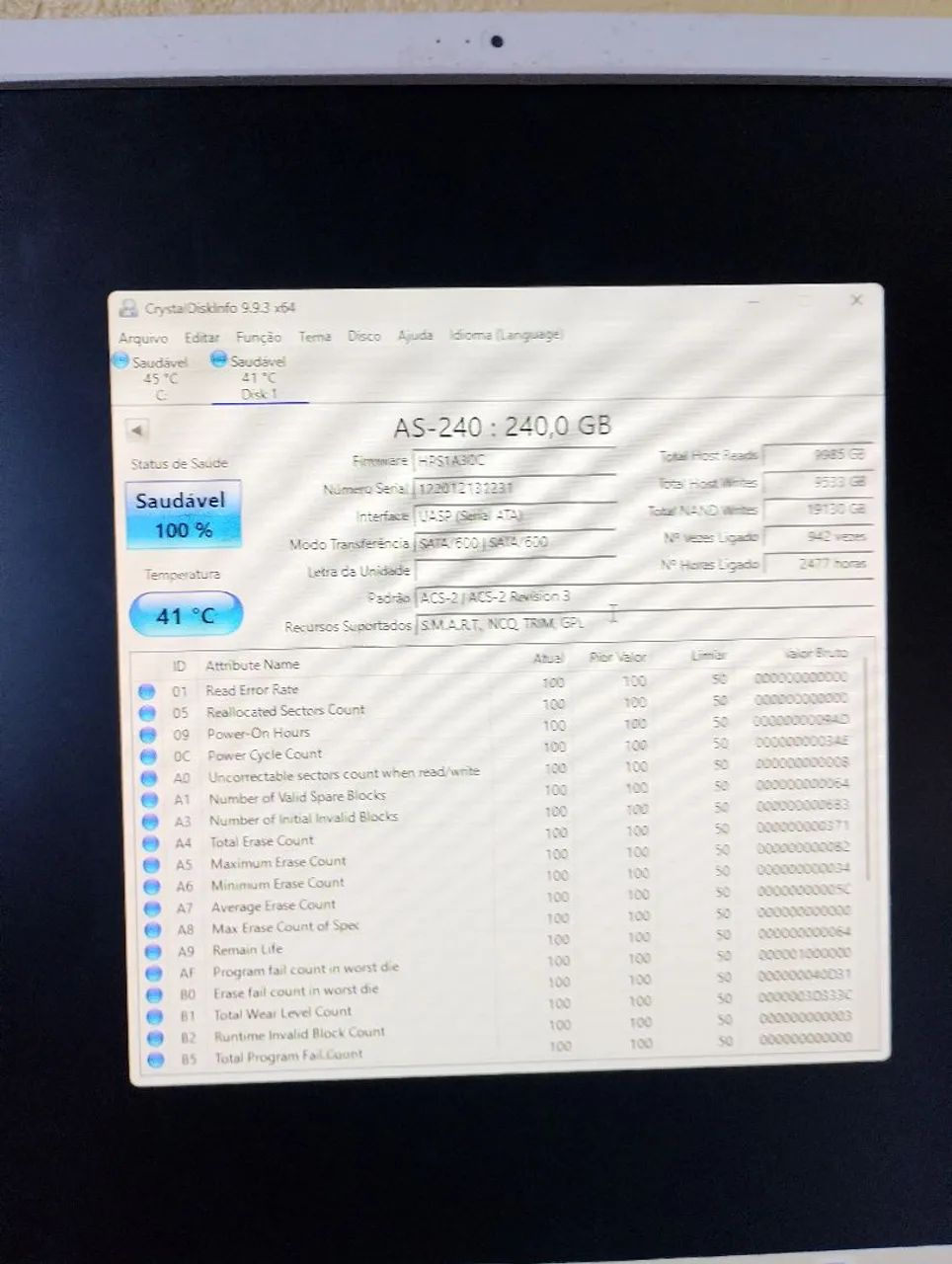The height and width of the screenshot is (1264, 952).
Task: Click the Nº Vezes Ligado value
Action: pyautogui.click(x=820, y=536)
